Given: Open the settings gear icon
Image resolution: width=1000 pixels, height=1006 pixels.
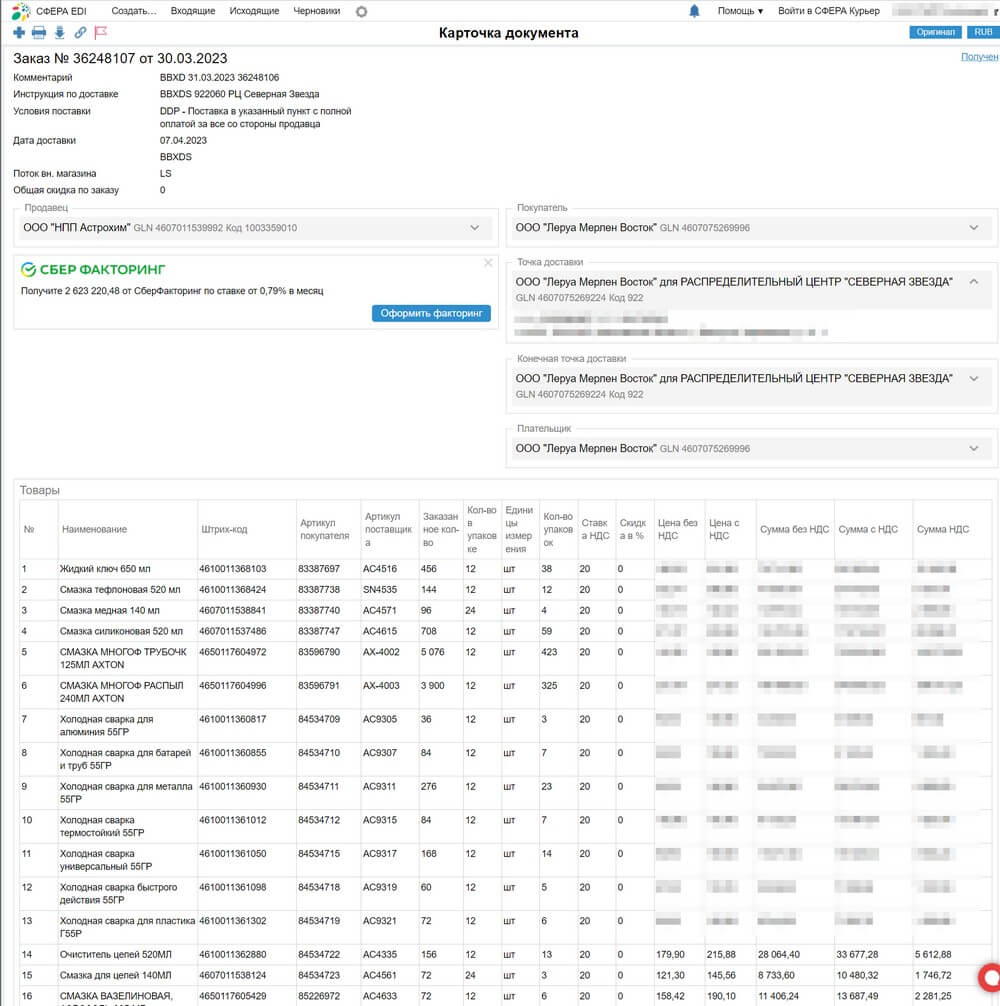Looking at the screenshot, I should [x=361, y=11].
